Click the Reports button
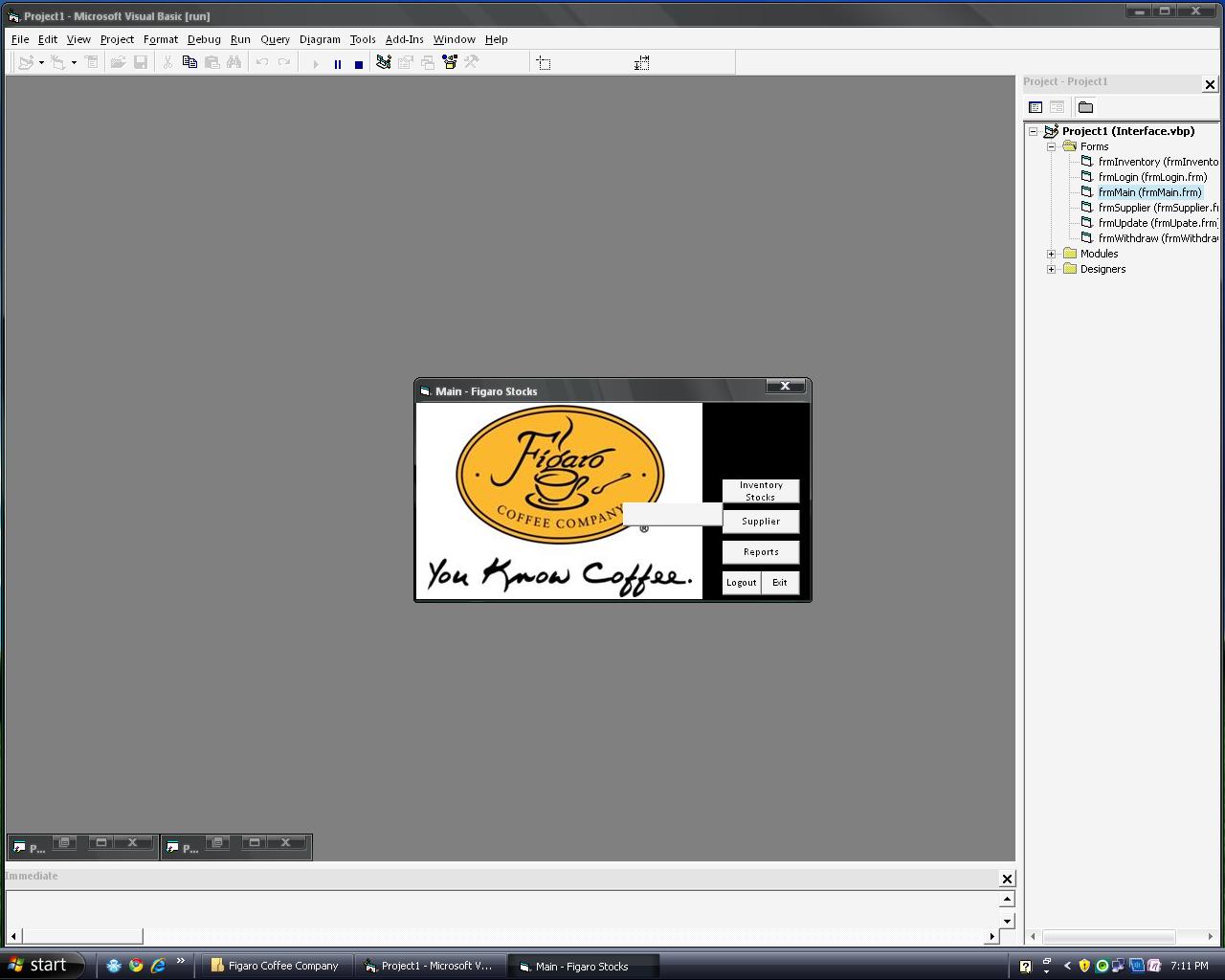This screenshot has width=1225, height=980. point(761,552)
